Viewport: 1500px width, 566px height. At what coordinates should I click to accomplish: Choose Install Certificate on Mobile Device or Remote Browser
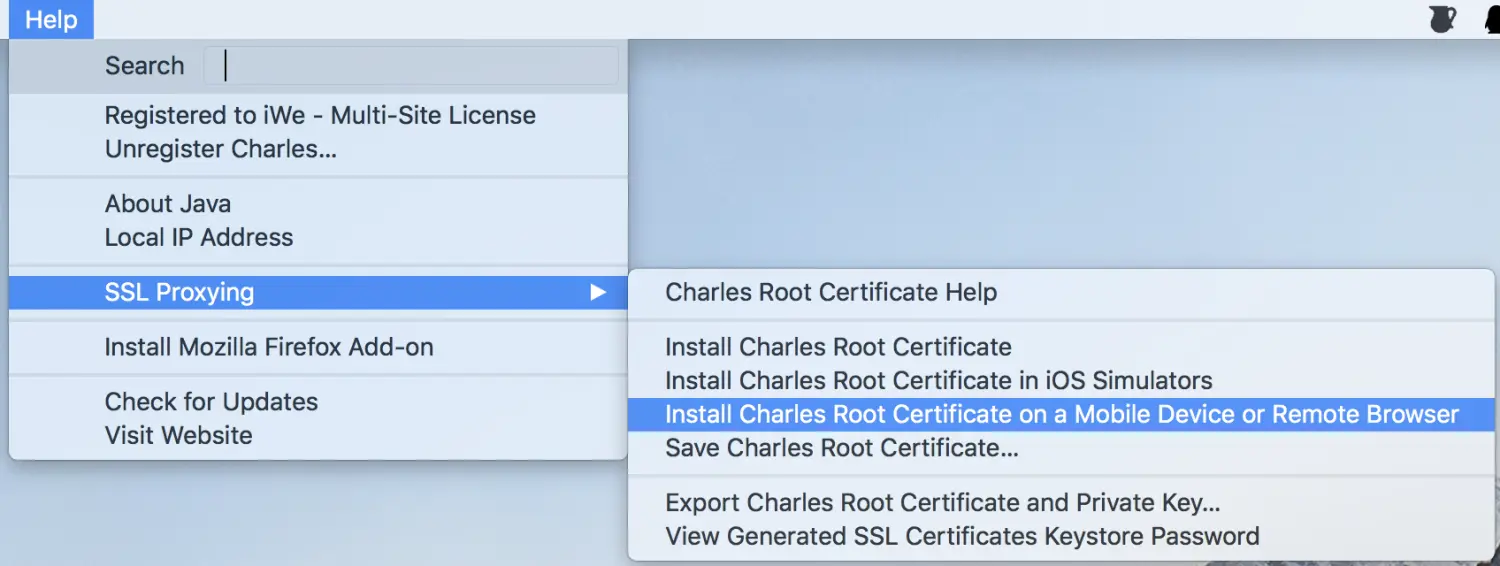pyautogui.click(x=1061, y=414)
